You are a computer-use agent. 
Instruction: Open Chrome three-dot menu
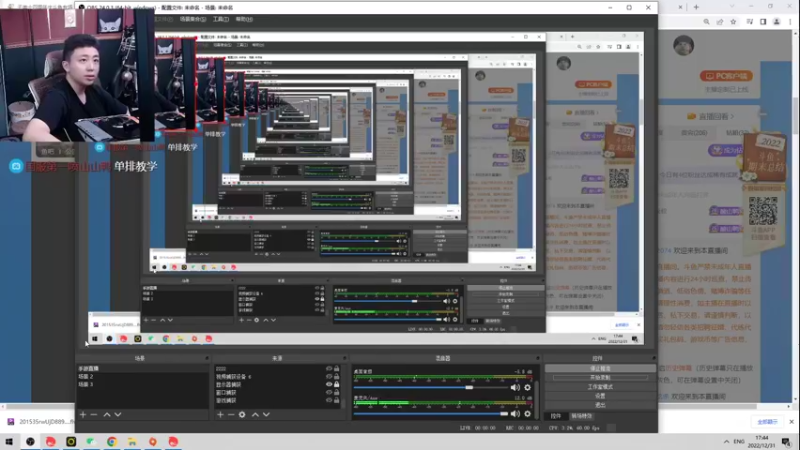pyautogui.click(x=790, y=22)
